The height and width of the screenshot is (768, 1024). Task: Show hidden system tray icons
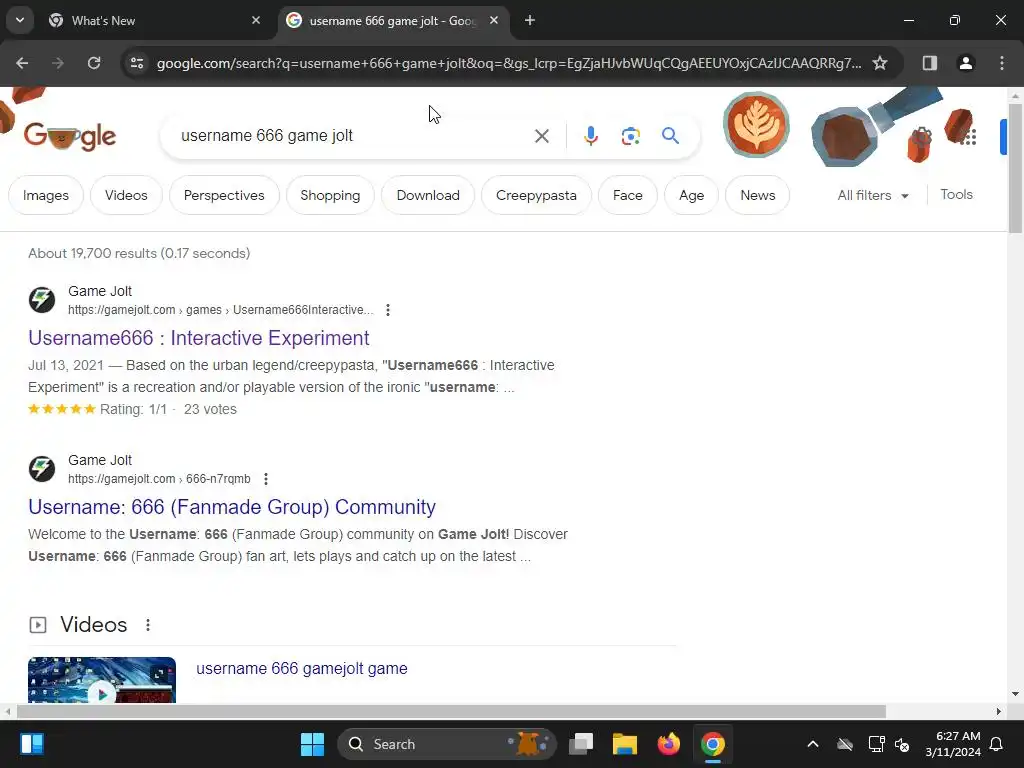(812, 744)
